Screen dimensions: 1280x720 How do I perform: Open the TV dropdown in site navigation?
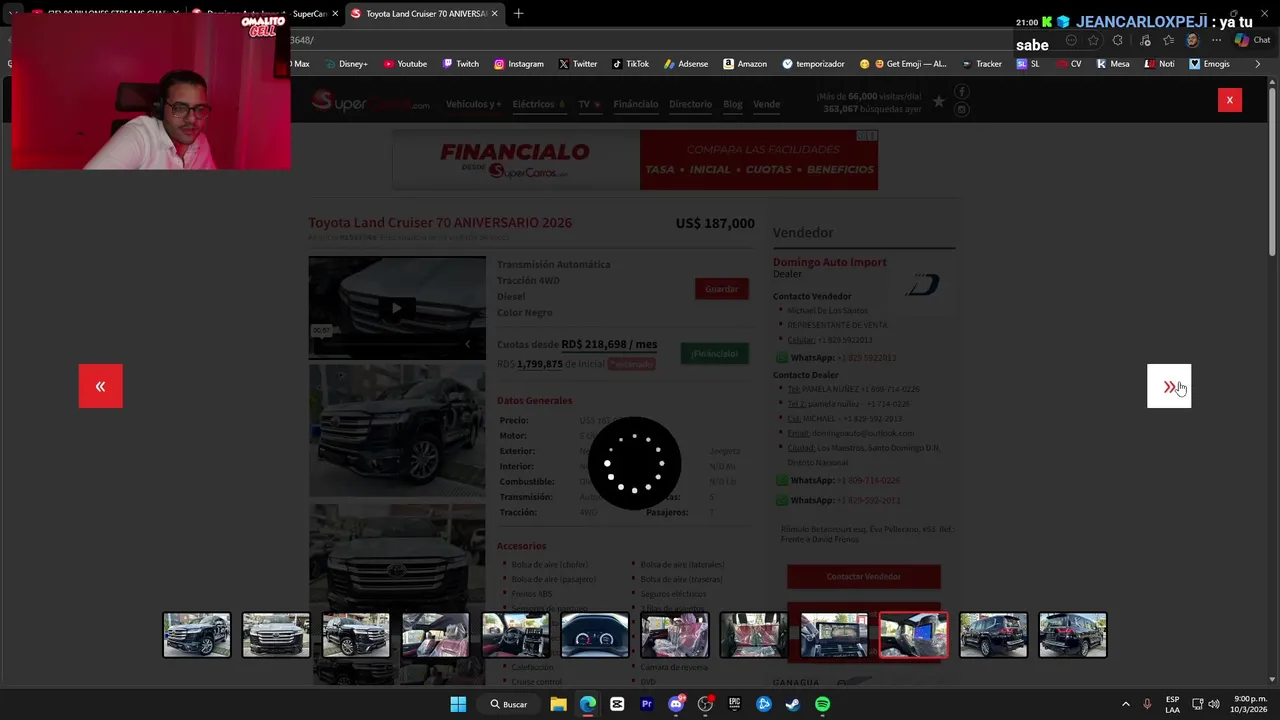pos(589,104)
